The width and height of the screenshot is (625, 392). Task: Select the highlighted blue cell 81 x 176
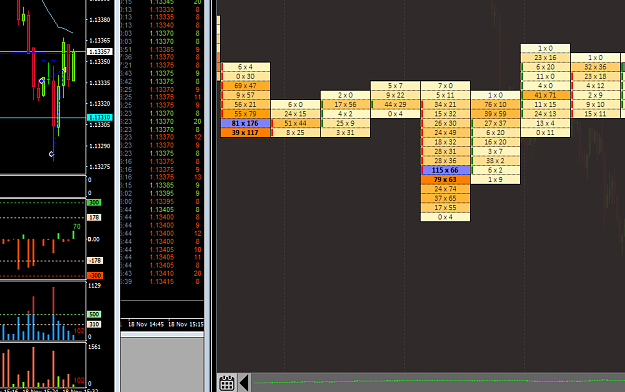coord(246,123)
